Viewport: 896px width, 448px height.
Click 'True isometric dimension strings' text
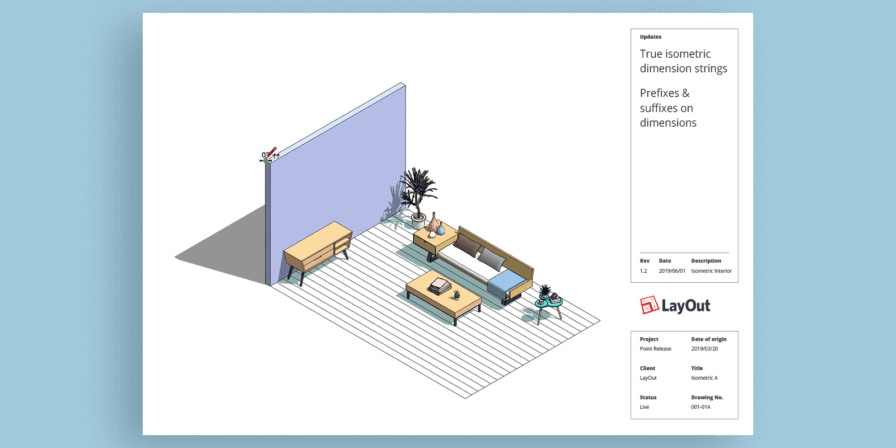(683, 61)
